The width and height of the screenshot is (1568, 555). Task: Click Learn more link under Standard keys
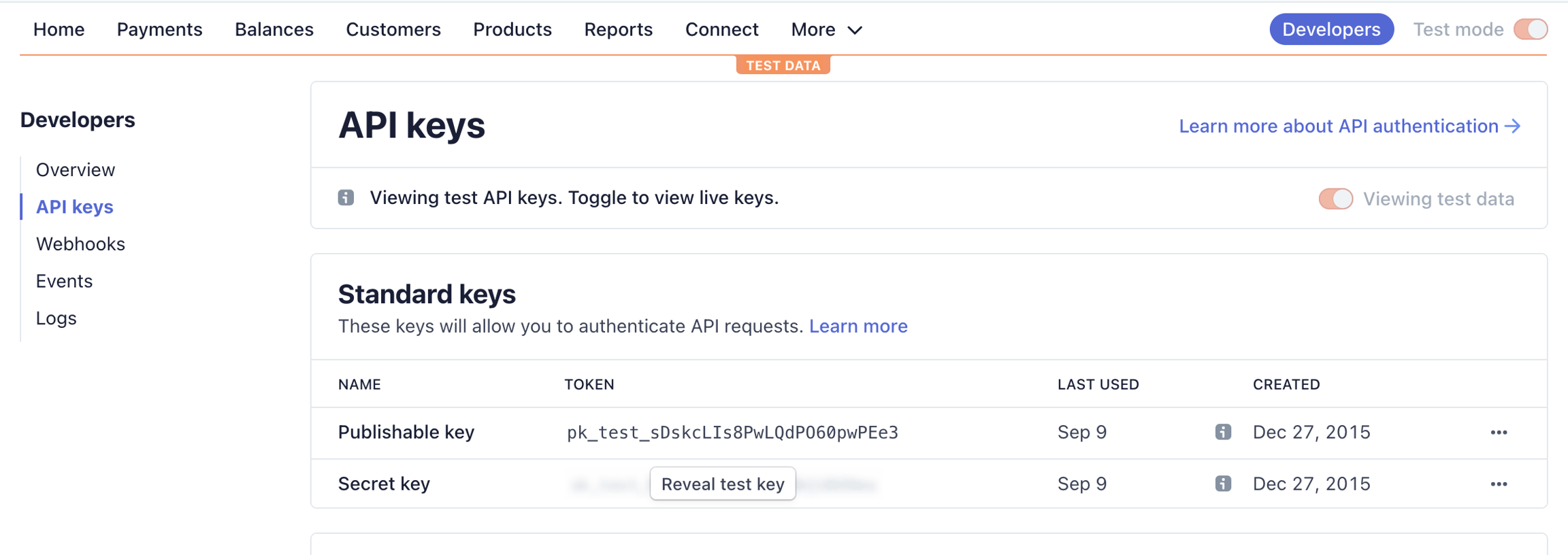[x=857, y=326]
